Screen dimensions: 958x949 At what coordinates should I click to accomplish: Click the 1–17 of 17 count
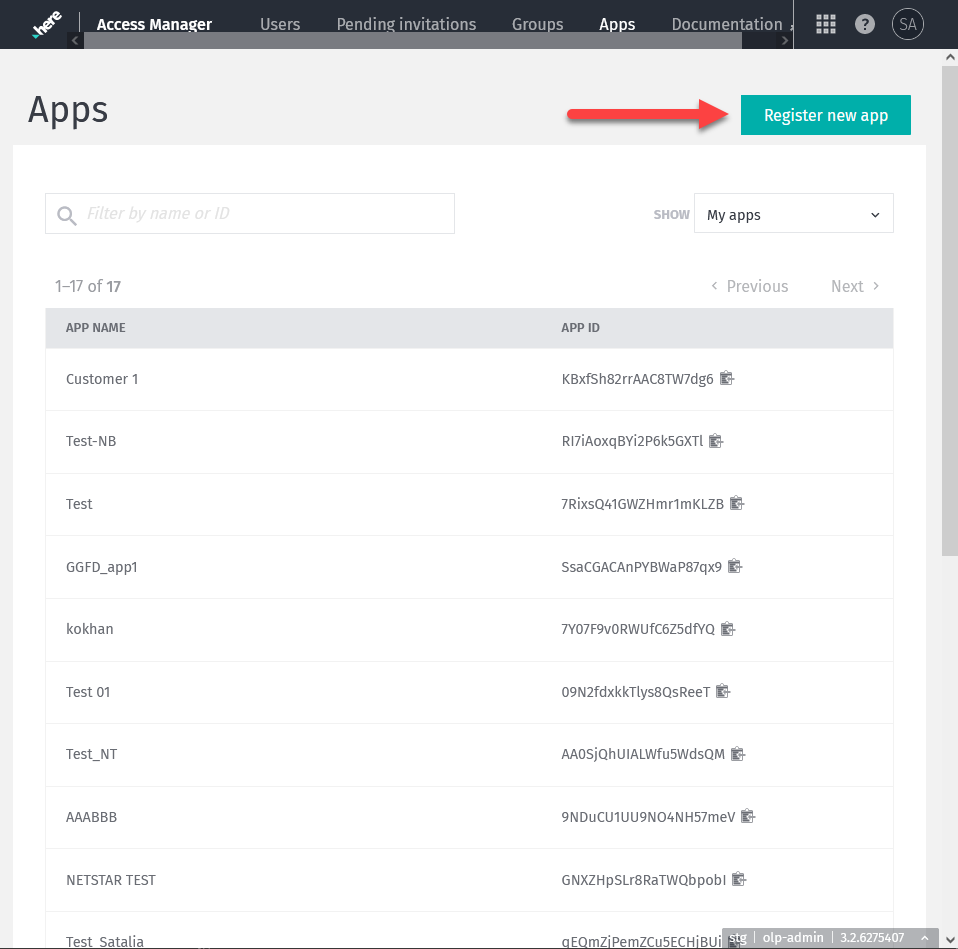tap(88, 286)
